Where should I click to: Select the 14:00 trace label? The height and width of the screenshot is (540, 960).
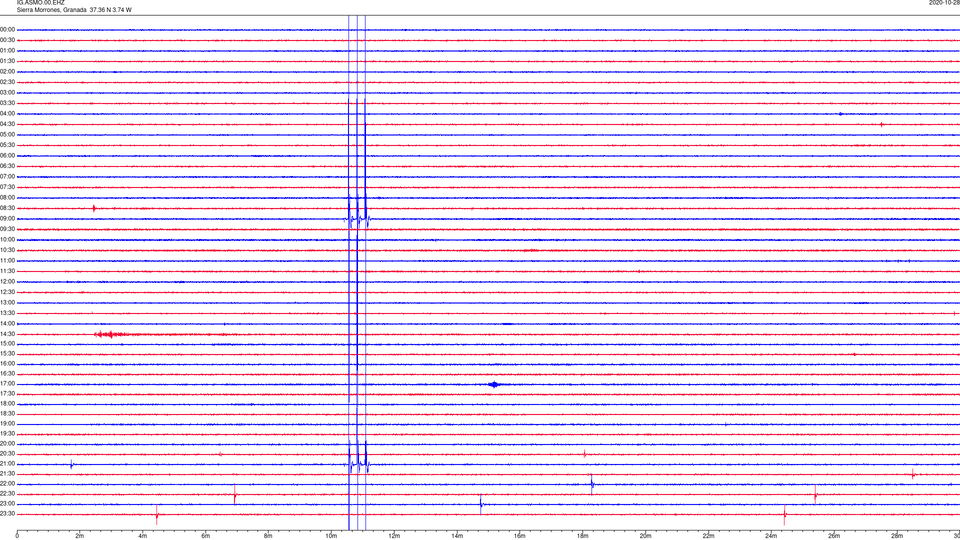[x=7, y=323]
